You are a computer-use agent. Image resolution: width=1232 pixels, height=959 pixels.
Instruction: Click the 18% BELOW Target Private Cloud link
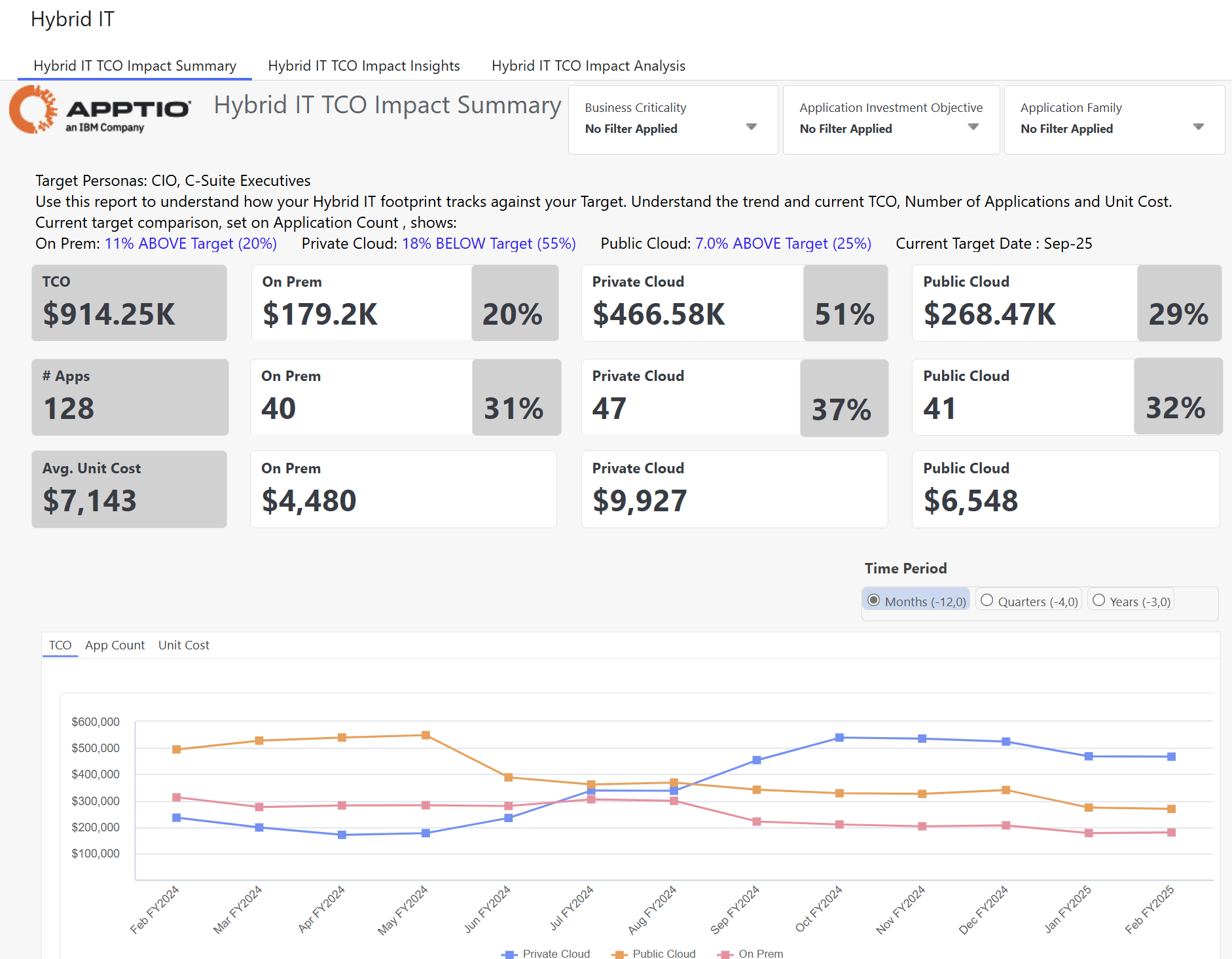488,244
